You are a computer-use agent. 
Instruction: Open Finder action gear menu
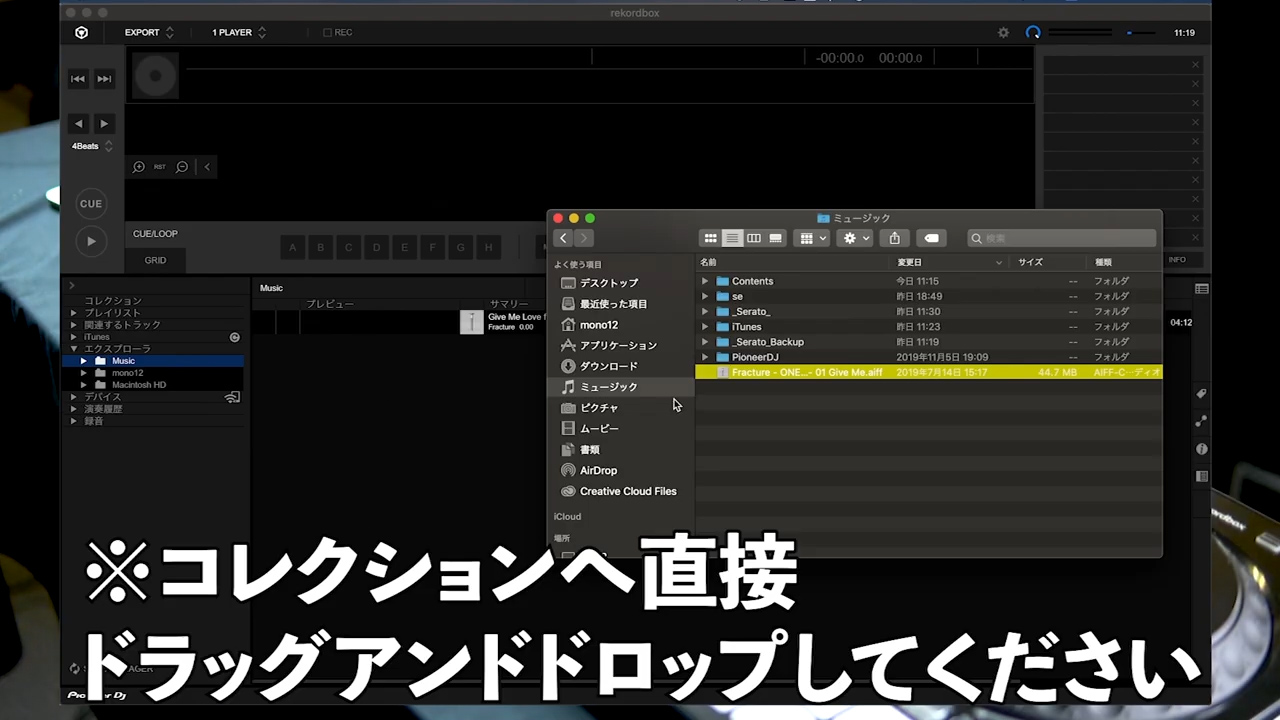tap(856, 238)
